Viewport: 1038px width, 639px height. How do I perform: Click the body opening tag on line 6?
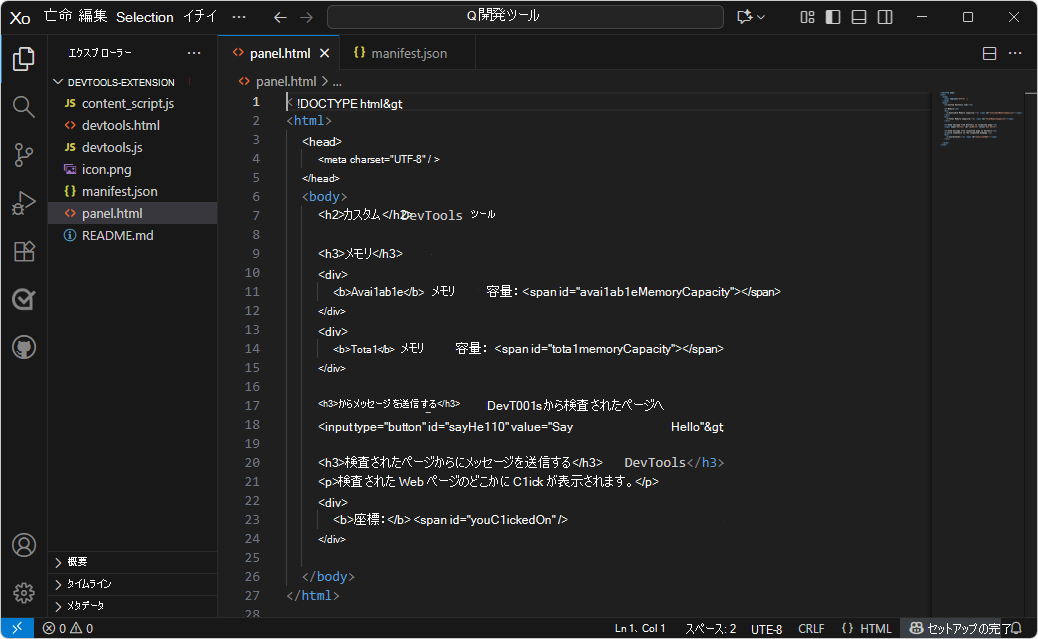pyautogui.click(x=324, y=197)
